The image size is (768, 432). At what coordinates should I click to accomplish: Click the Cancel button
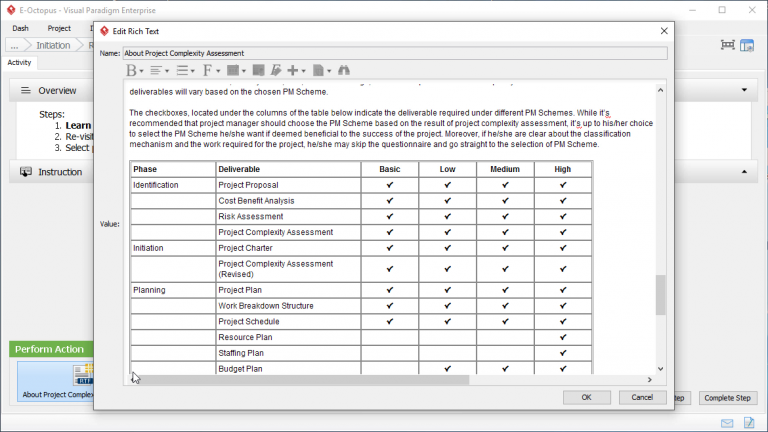(x=642, y=397)
